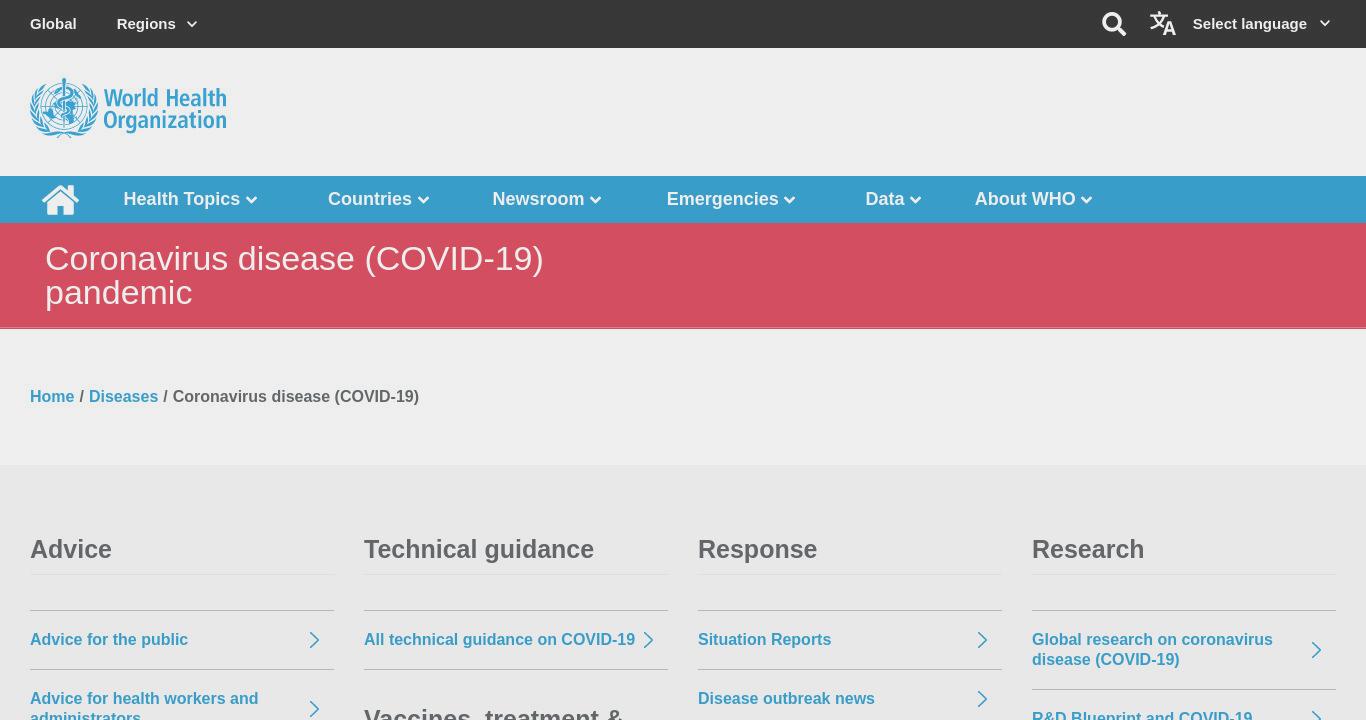Click arrow beside All technical guidance on COVID-19
Image resolution: width=1366 pixels, height=720 pixels.
tap(648, 640)
